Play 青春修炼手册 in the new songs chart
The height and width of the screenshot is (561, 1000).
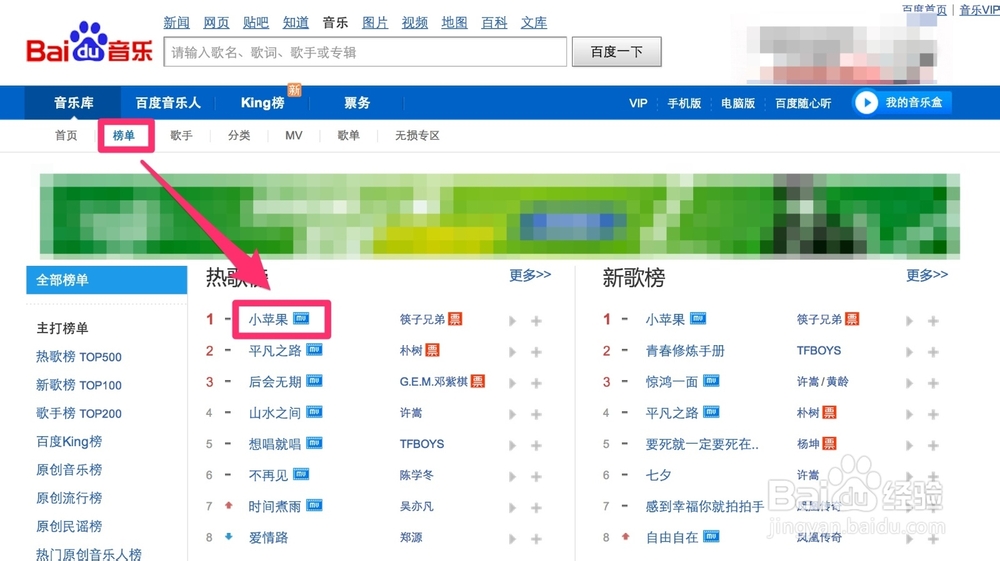(x=909, y=352)
